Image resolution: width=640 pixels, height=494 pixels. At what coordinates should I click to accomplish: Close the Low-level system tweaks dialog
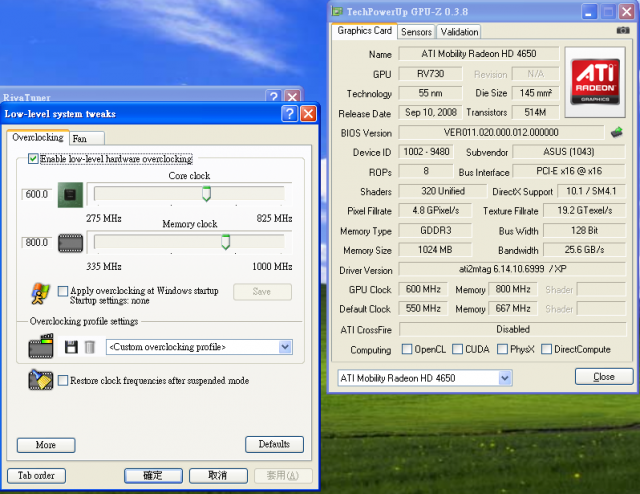click(x=308, y=113)
